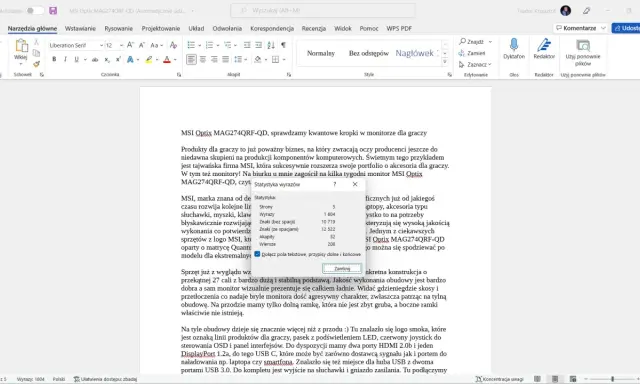Center align the text
Screen dimensions: 640x384
[203, 60]
